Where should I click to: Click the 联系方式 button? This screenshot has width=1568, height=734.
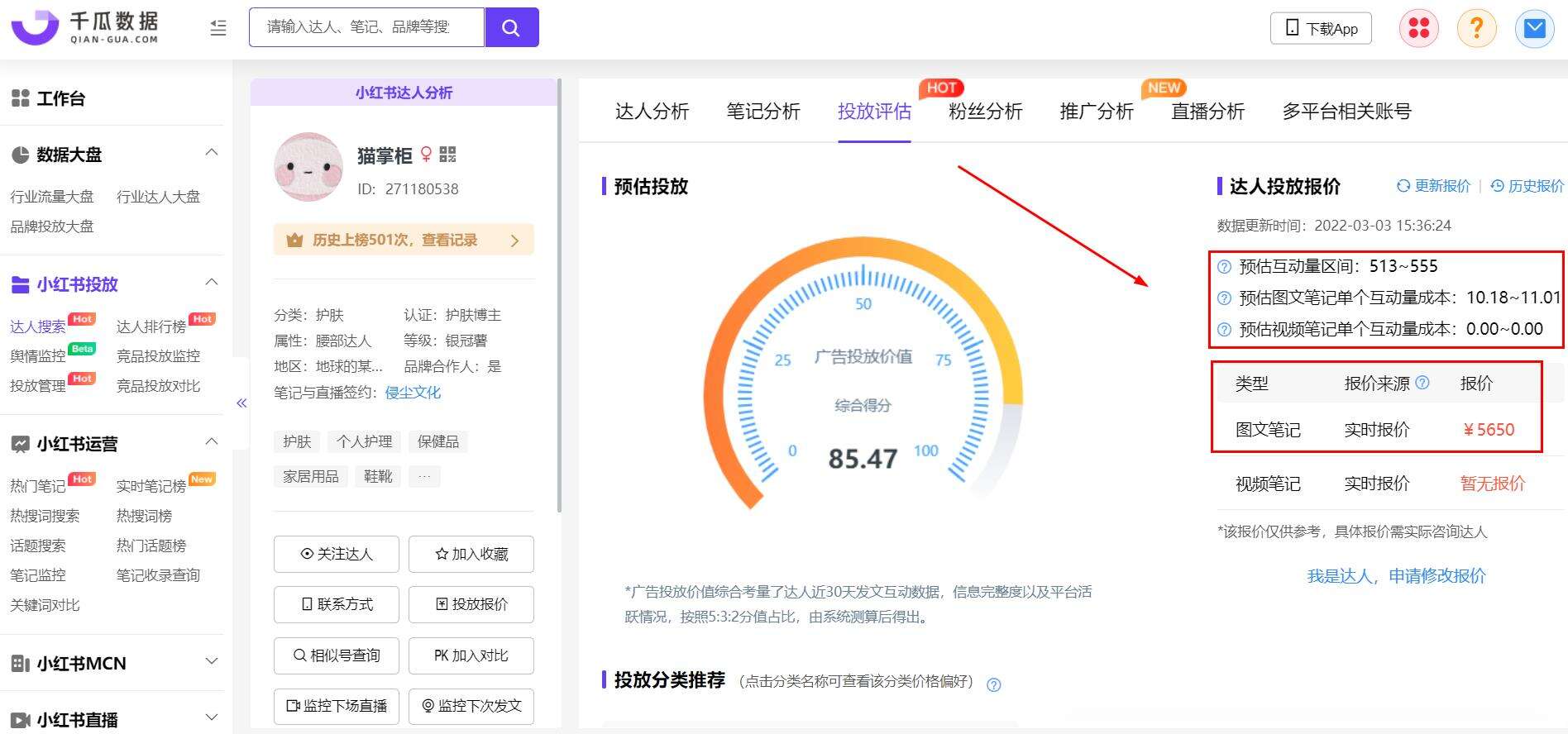[337, 604]
